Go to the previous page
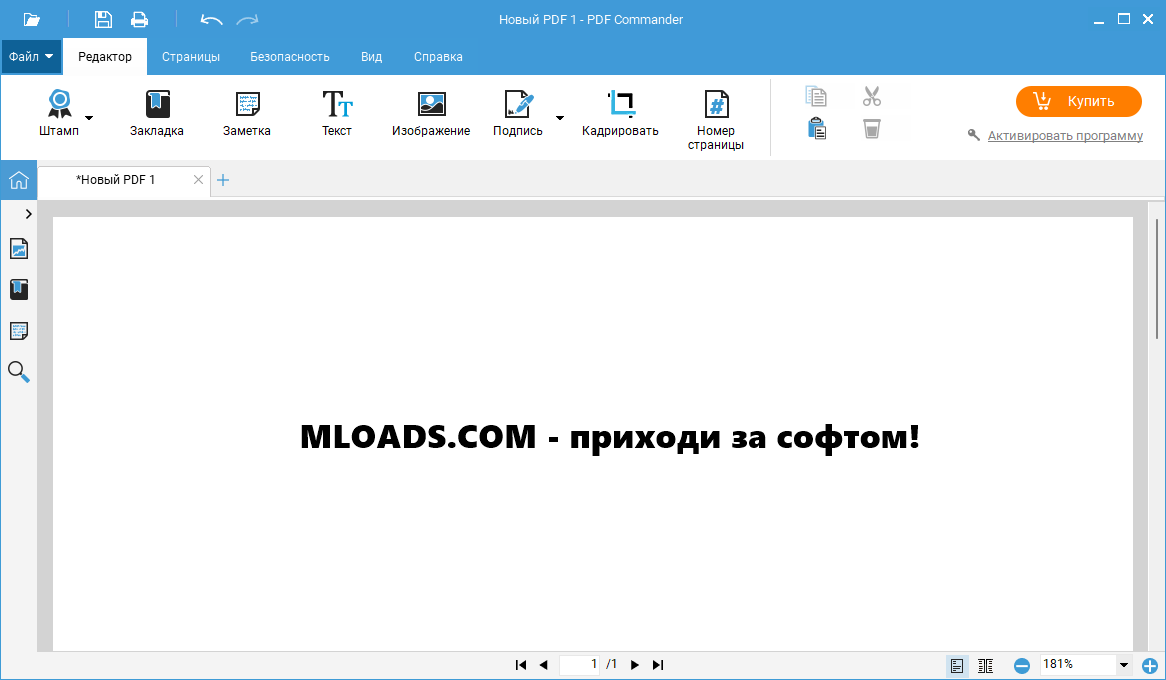1166x680 pixels. pyautogui.click(x=544, y=664)
